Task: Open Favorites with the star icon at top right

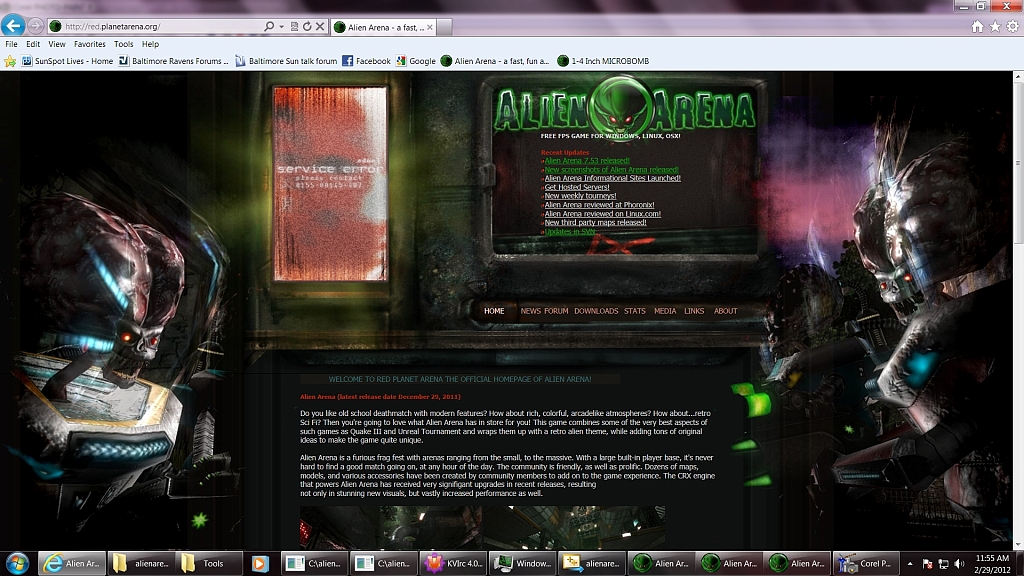Action: [x=995, y=27]
